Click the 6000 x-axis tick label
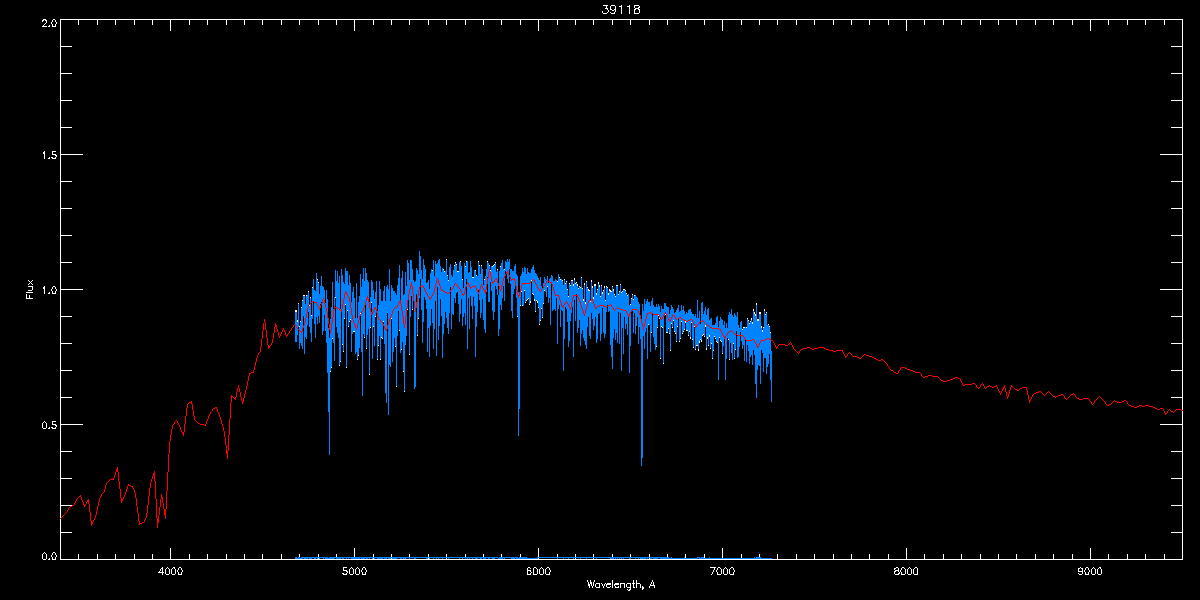Image resolution: width=1200 pixels, height=600 pixels. 538,572
